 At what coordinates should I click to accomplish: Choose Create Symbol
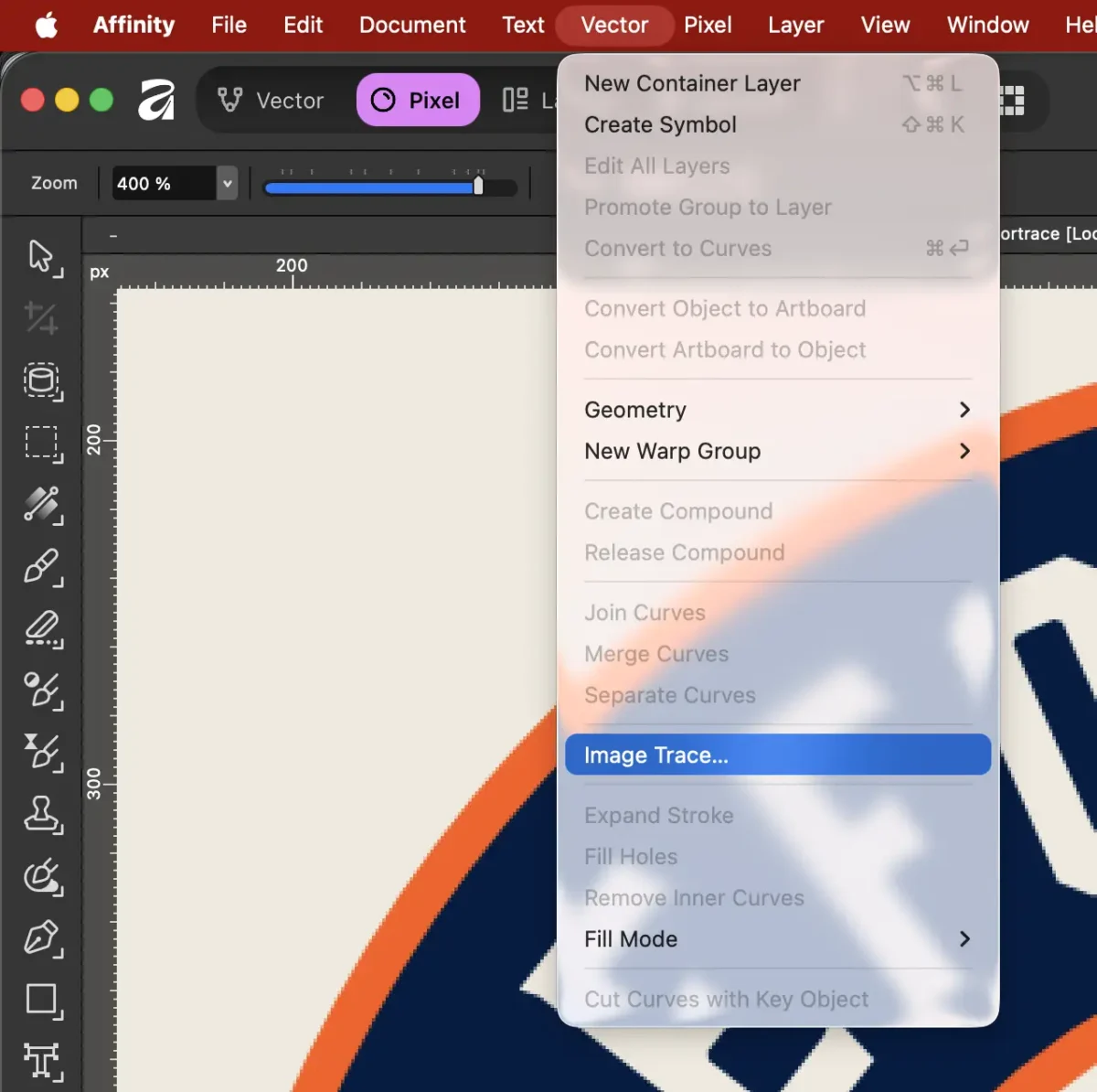click(x=777, y=124)
